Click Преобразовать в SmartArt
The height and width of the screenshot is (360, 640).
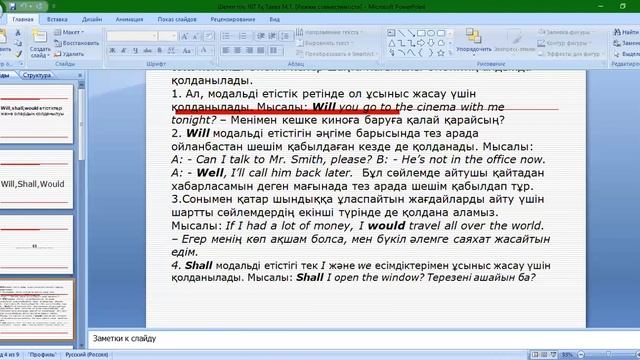336,54
